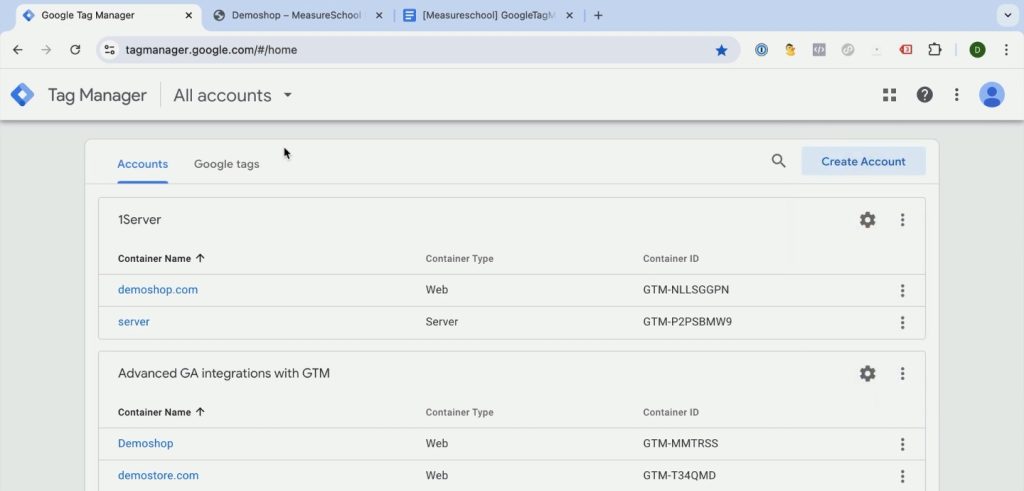Open the Demoshop container

[146, 443]
